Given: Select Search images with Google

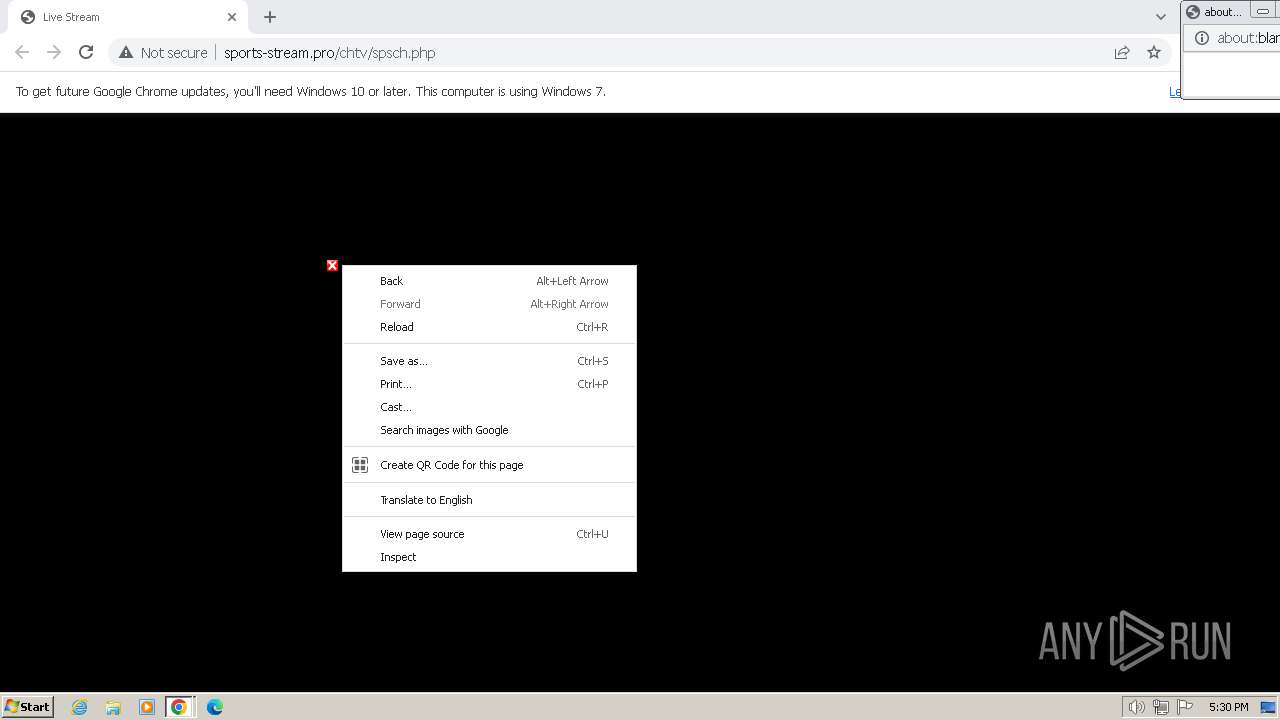Looking at the screenshot, I should pos(489,430).
